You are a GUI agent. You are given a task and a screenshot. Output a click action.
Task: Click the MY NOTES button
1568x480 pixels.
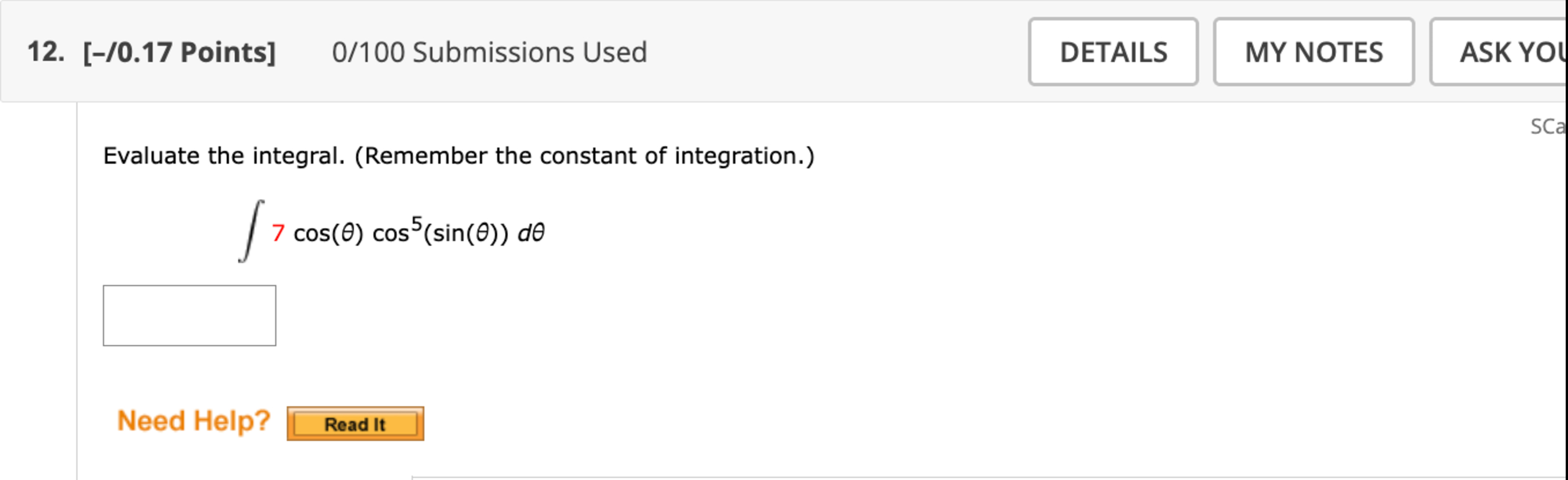[x=1313, y=53]
